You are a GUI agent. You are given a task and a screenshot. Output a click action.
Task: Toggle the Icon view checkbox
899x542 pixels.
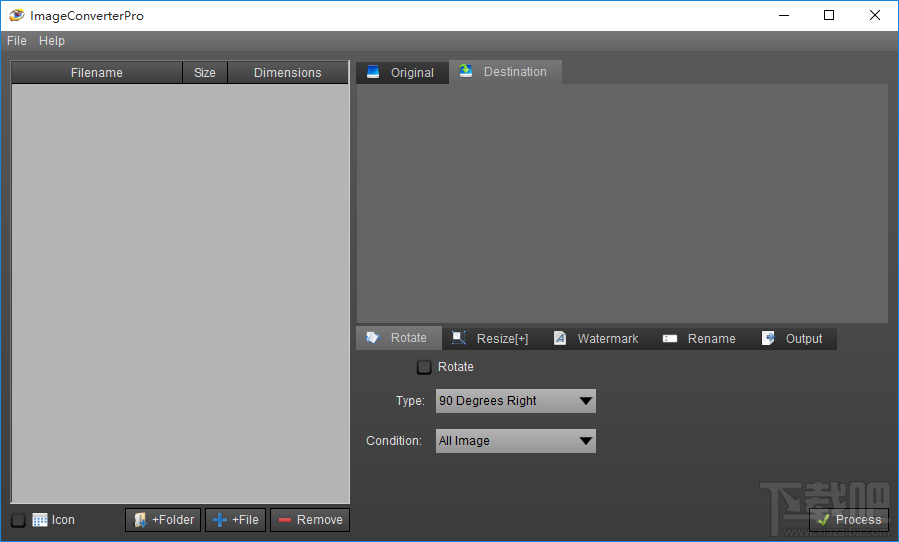(18, 520)
